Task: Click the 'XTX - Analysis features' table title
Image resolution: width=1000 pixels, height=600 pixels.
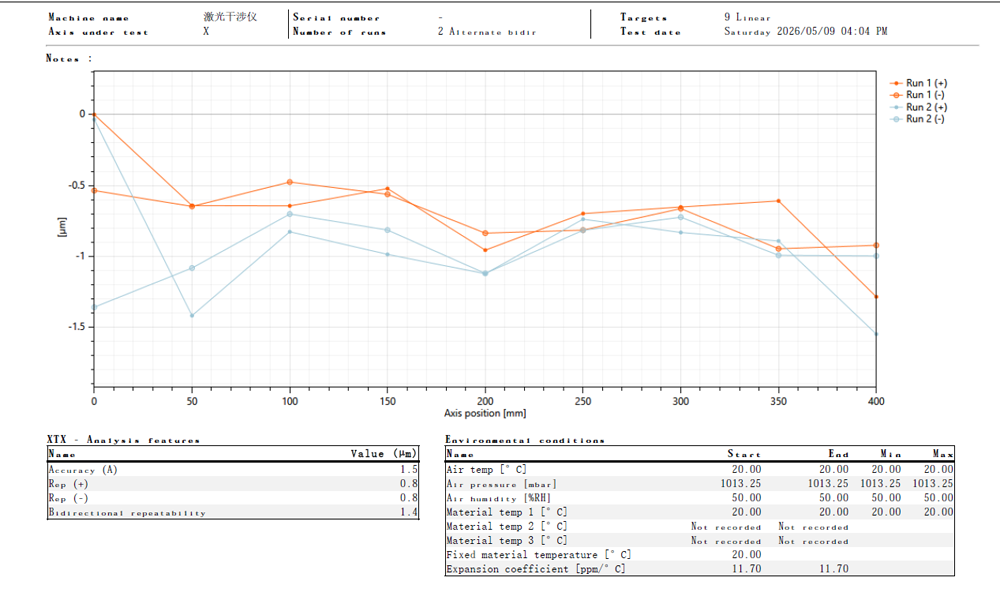Action: 123,439
